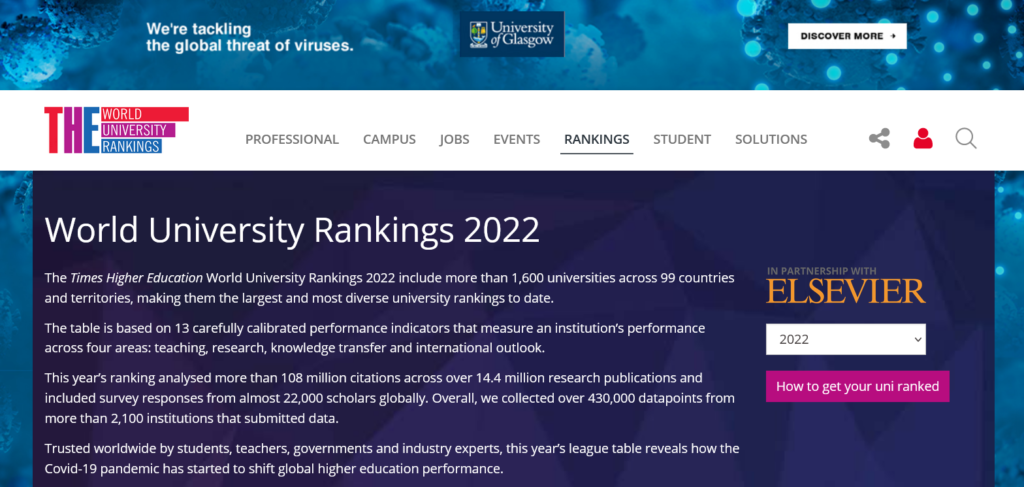This screenshot has height=487, width=1024.
Task: Open the red user account icon
Action: point(923,138)
